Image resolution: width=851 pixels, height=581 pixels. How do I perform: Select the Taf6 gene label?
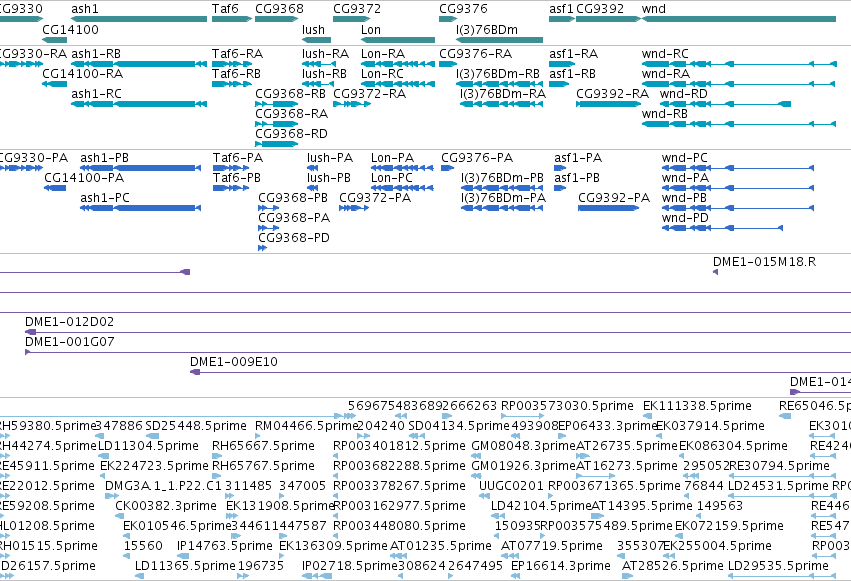pos(225,9)
